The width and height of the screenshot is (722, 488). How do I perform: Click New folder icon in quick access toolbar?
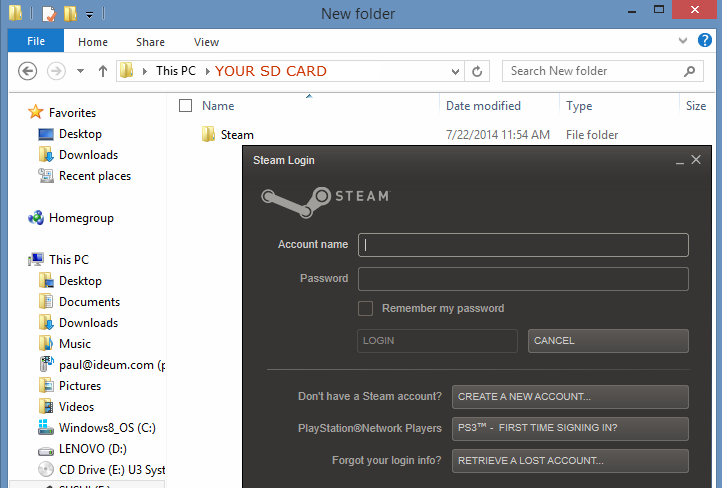[70, 13]
